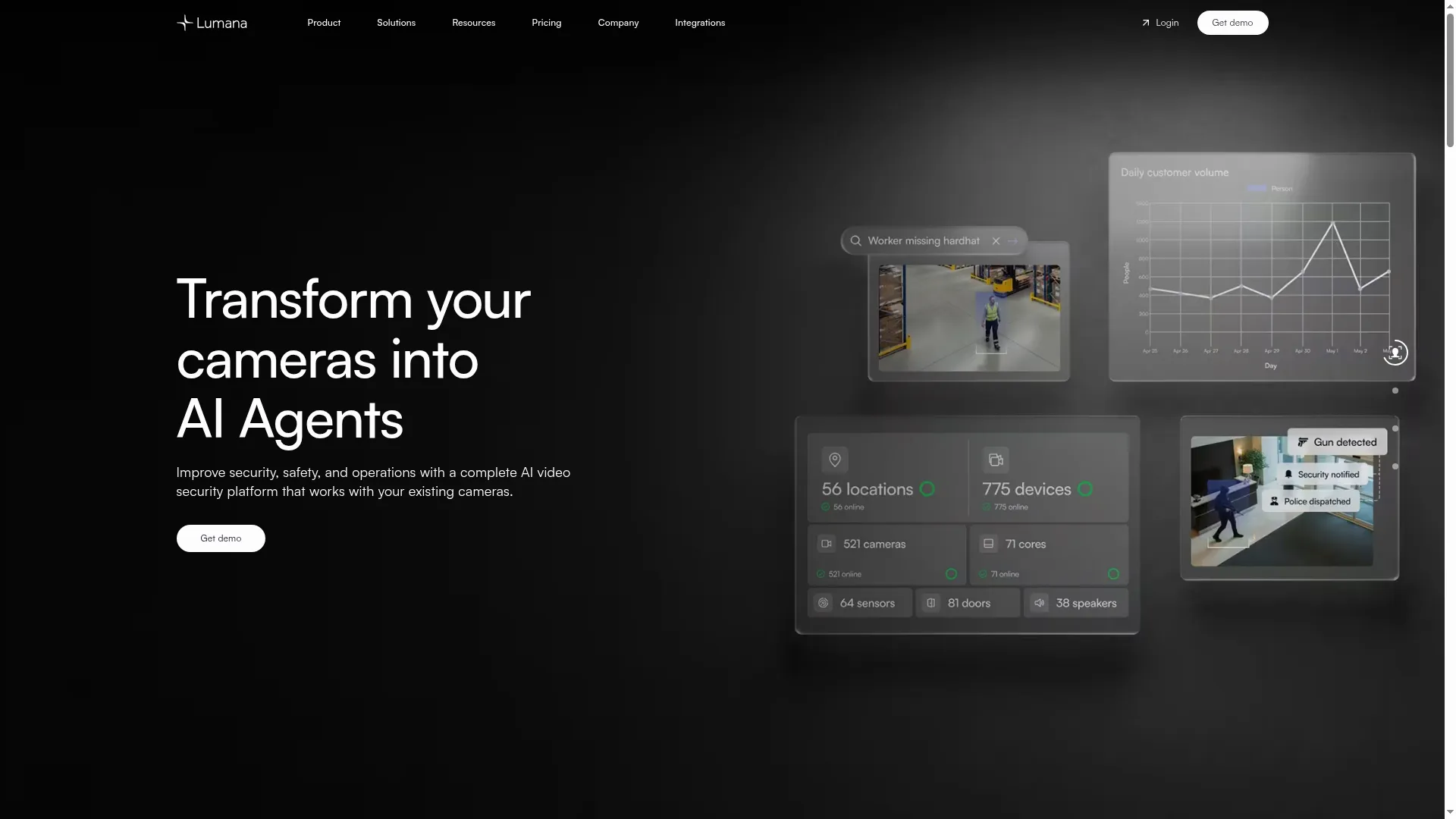
Task: Click the devices icon above 775 devices
Action: click(x=996, y=460)
